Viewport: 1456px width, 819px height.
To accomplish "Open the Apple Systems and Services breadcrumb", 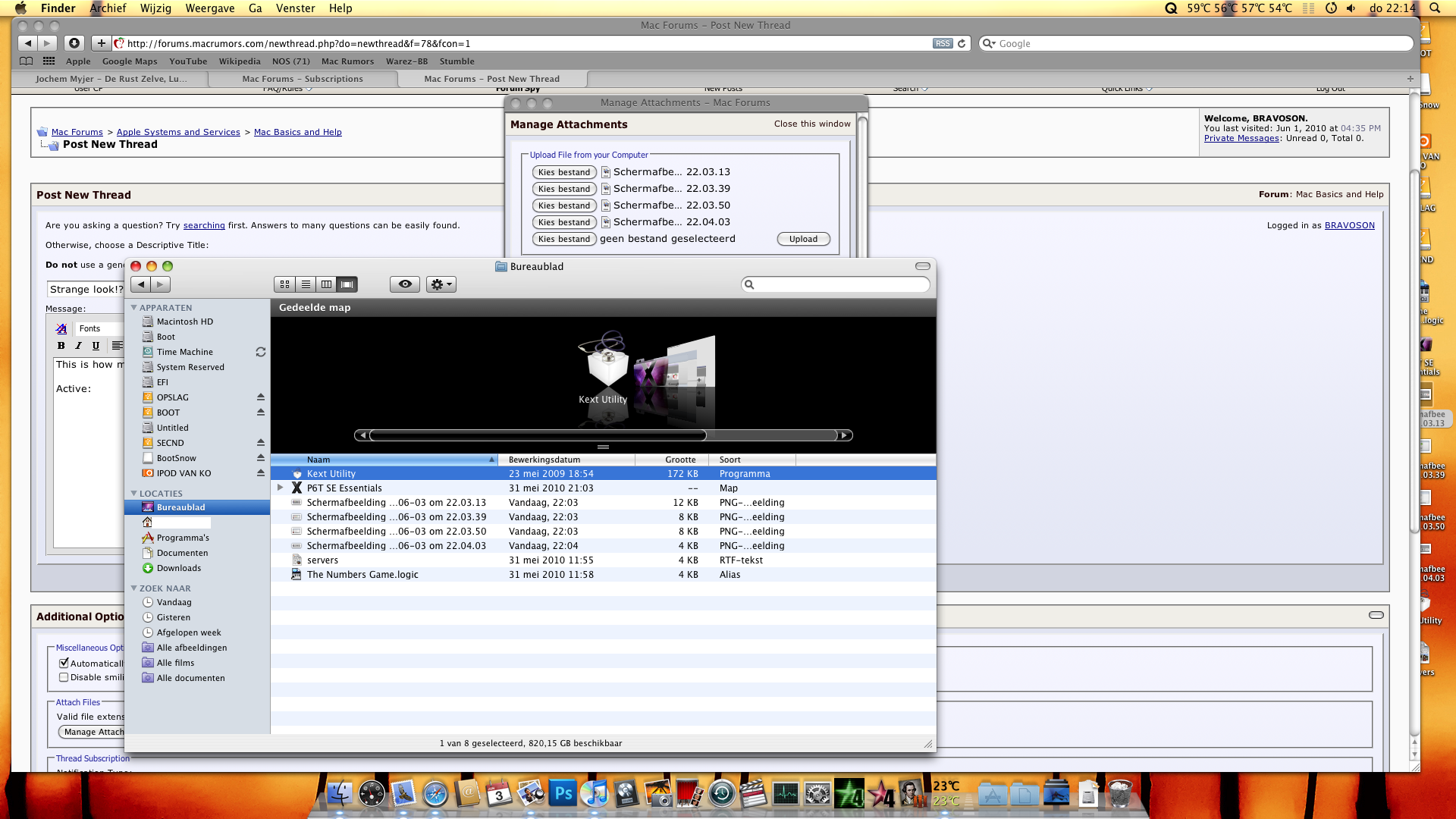I will 178,132.
